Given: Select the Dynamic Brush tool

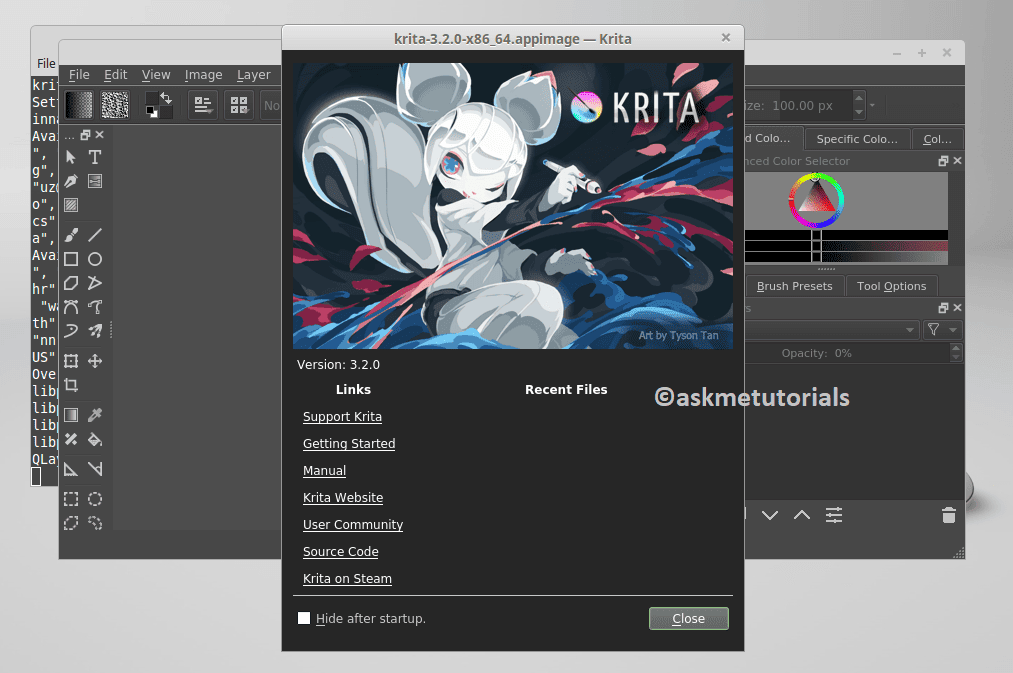Looking at the screenshot, I should tap(71, 331).
